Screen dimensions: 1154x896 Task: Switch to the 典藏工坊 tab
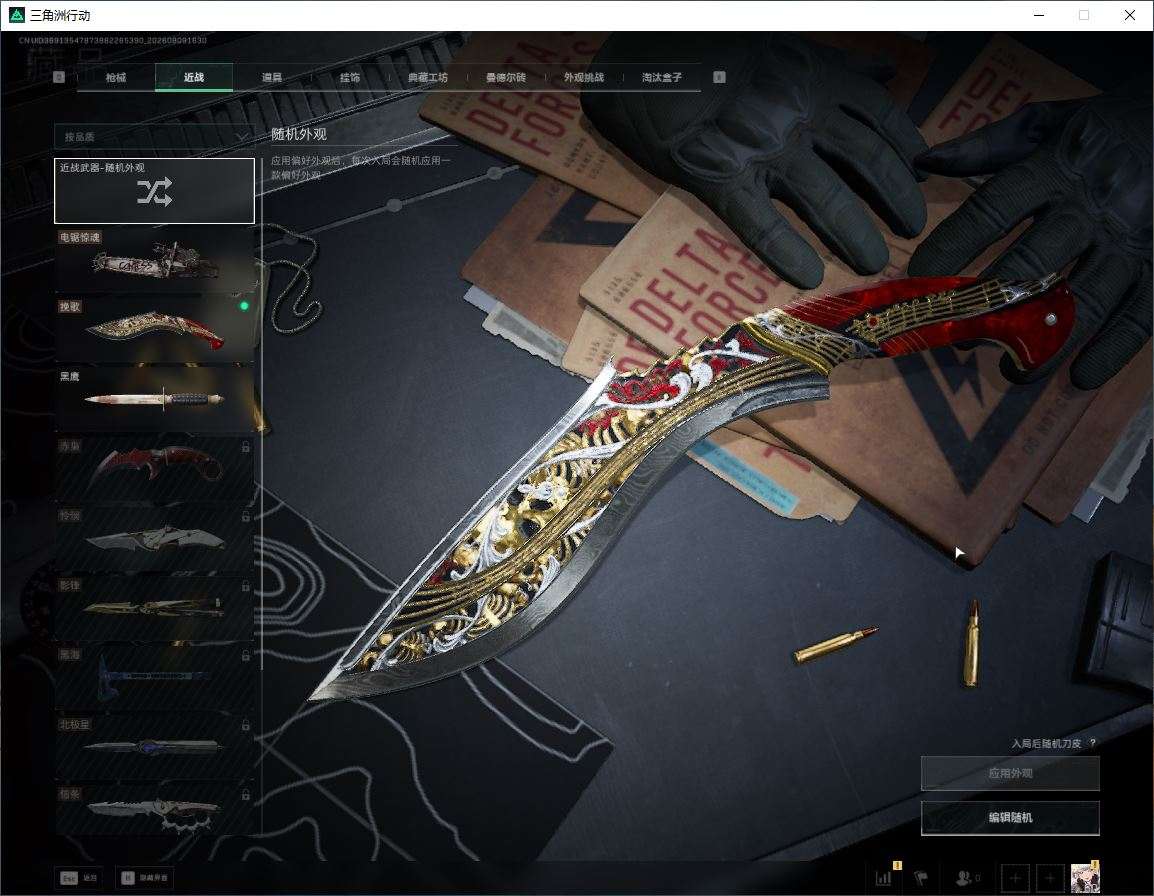tap(428, 77)
